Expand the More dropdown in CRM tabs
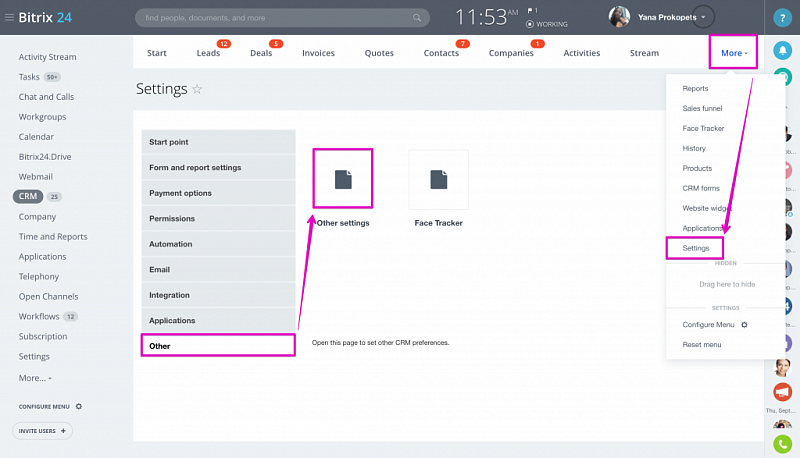 (x=734, y=53)
